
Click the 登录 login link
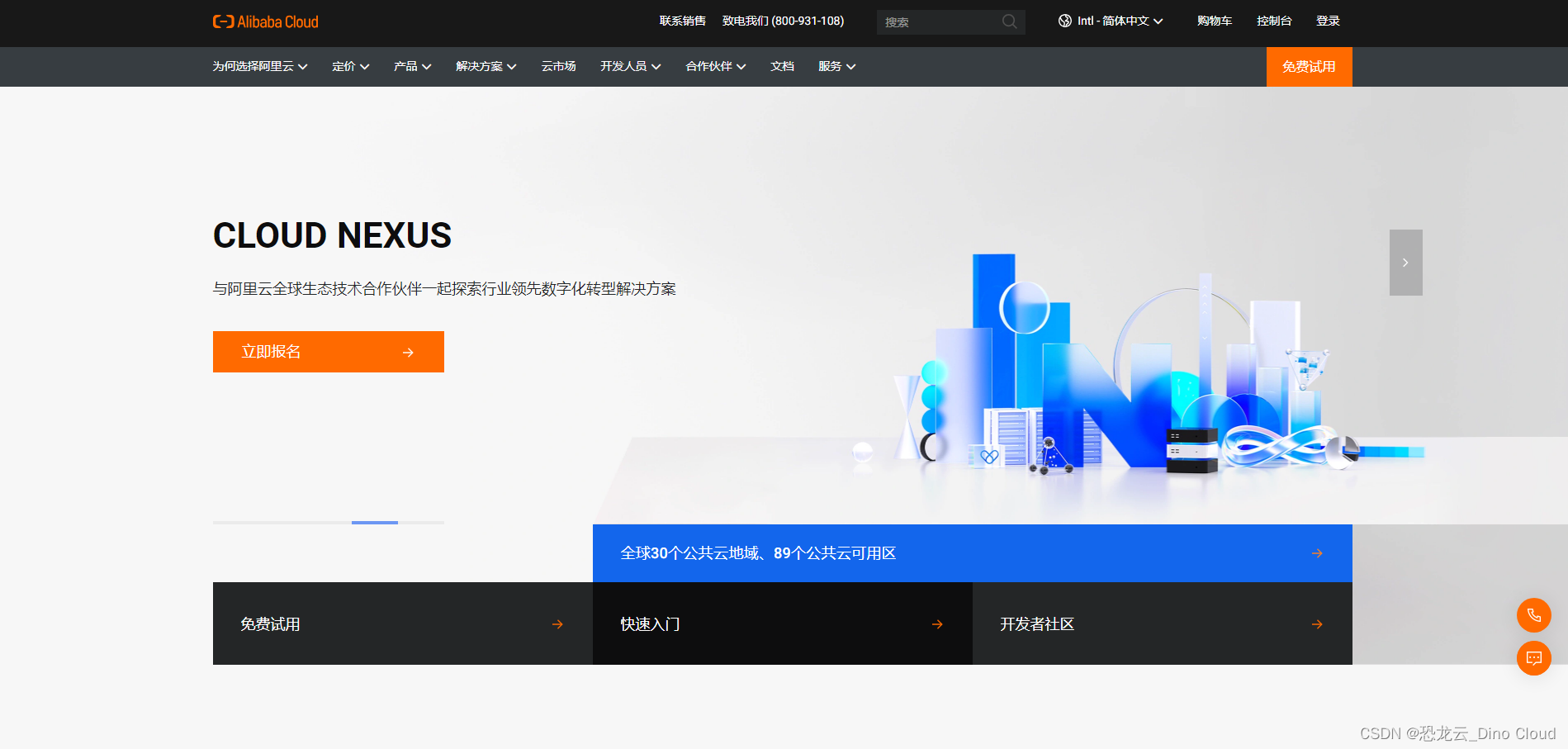click(x=1328, y=21)
